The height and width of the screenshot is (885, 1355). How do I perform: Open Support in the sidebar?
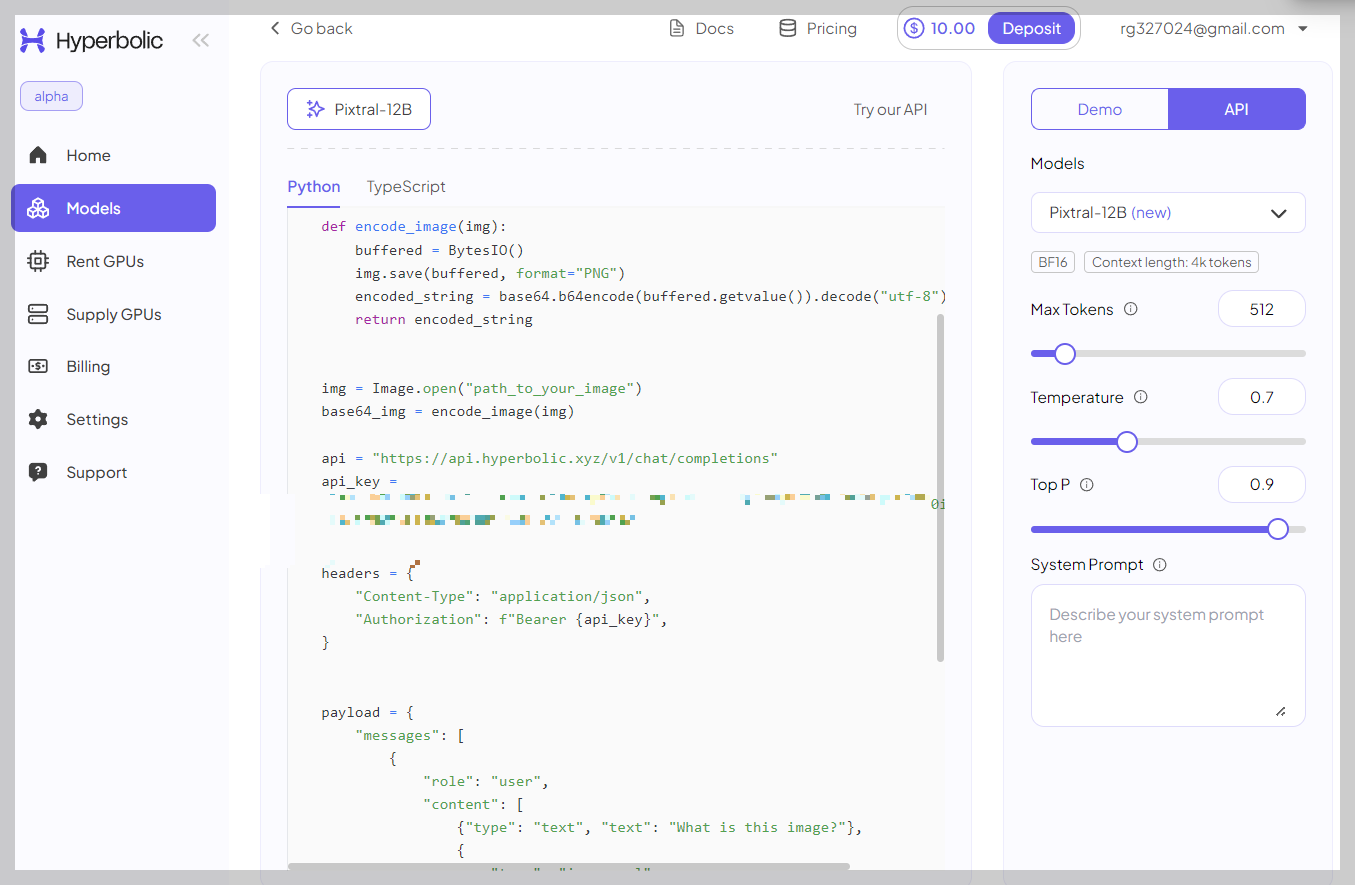tap(113, 472)
